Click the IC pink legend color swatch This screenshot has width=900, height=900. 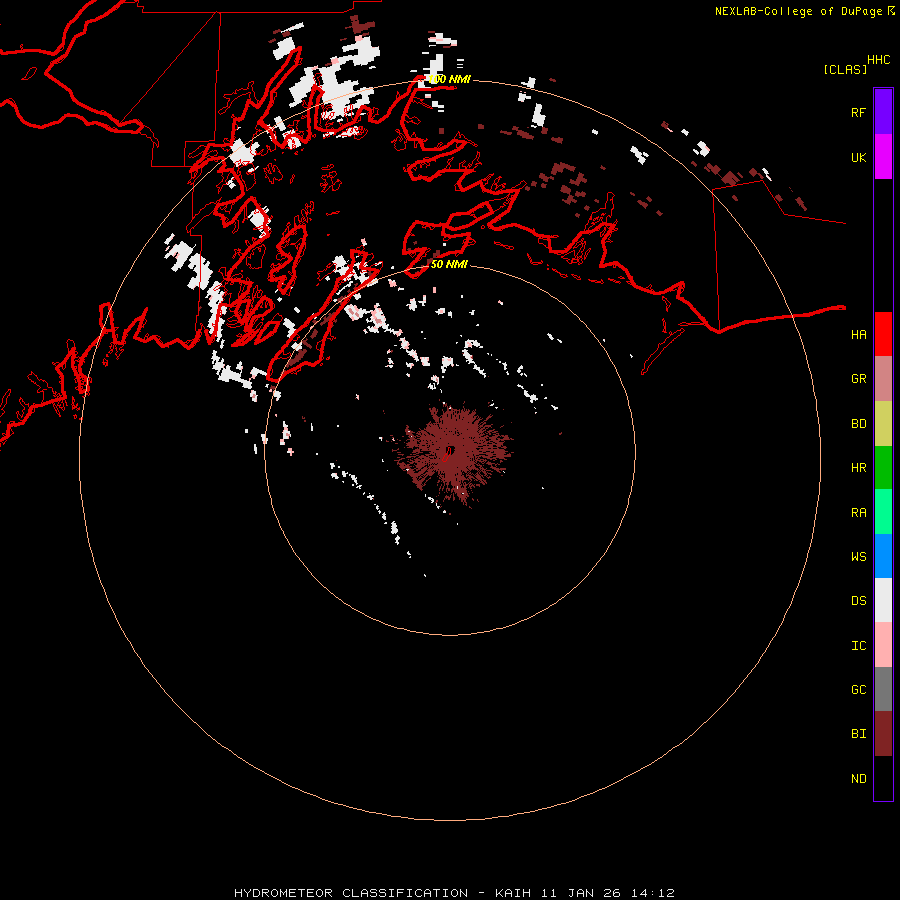[x=883, y=645]
